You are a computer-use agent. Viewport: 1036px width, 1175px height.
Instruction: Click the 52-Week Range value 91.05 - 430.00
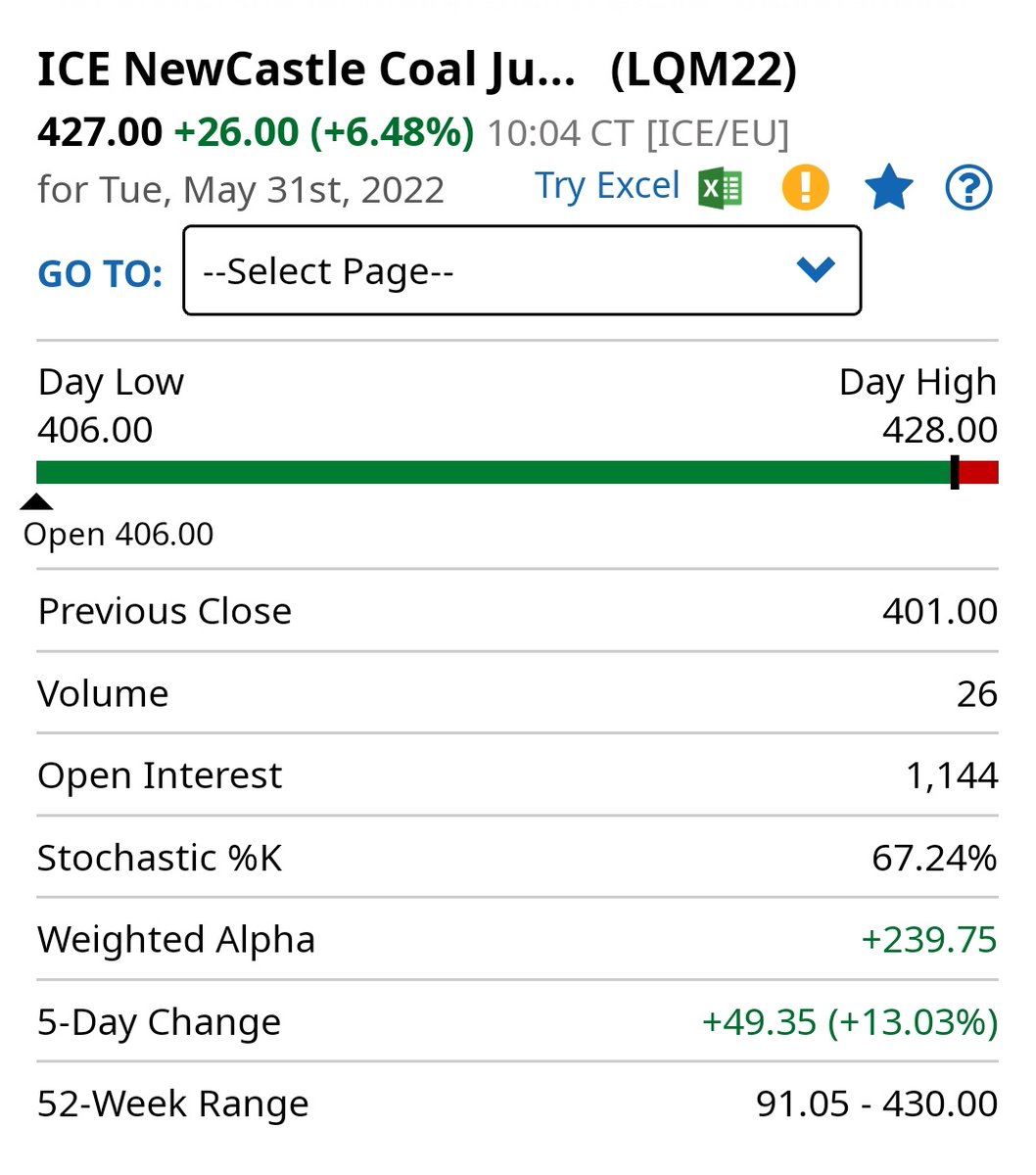click(877, 1104)
